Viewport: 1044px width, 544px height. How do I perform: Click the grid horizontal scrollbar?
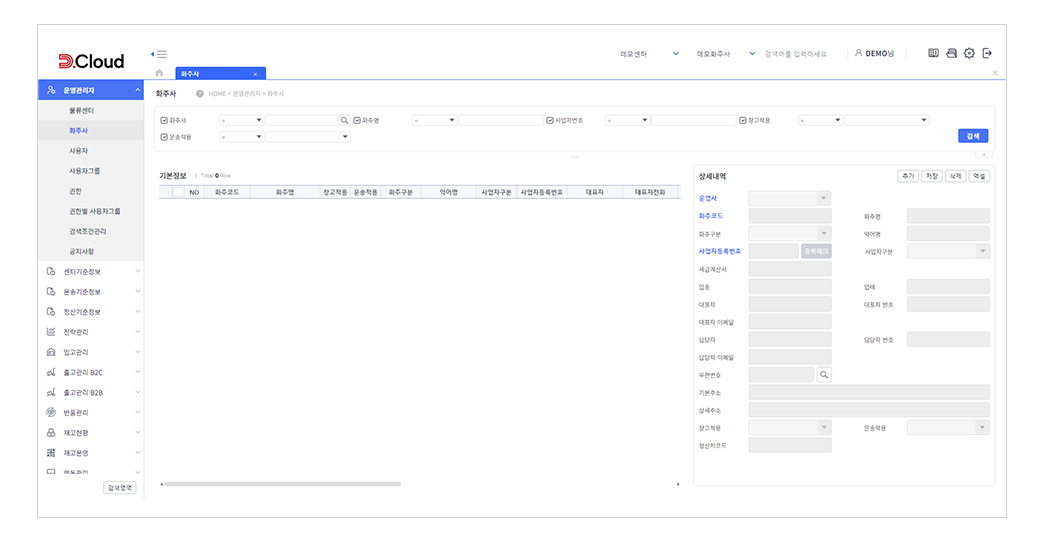point(282,484)
